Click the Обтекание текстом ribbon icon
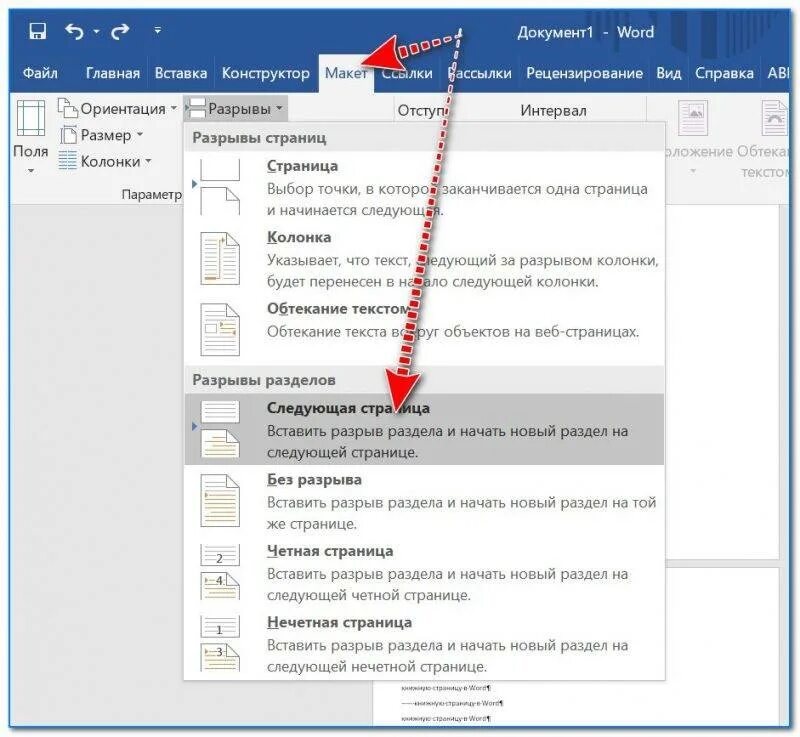Screen dimensions: 800x737 773,118
